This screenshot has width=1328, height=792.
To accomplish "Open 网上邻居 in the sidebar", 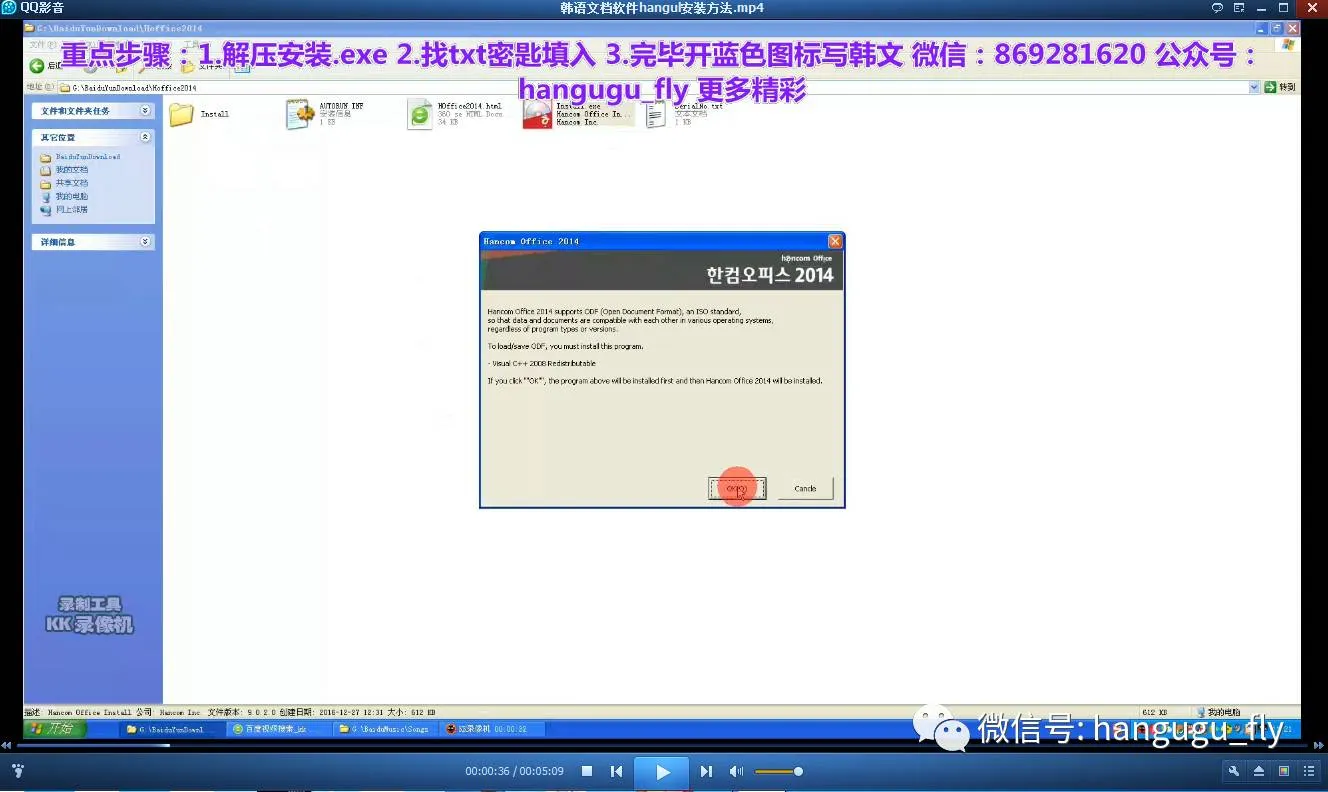I will coord(71,210).
